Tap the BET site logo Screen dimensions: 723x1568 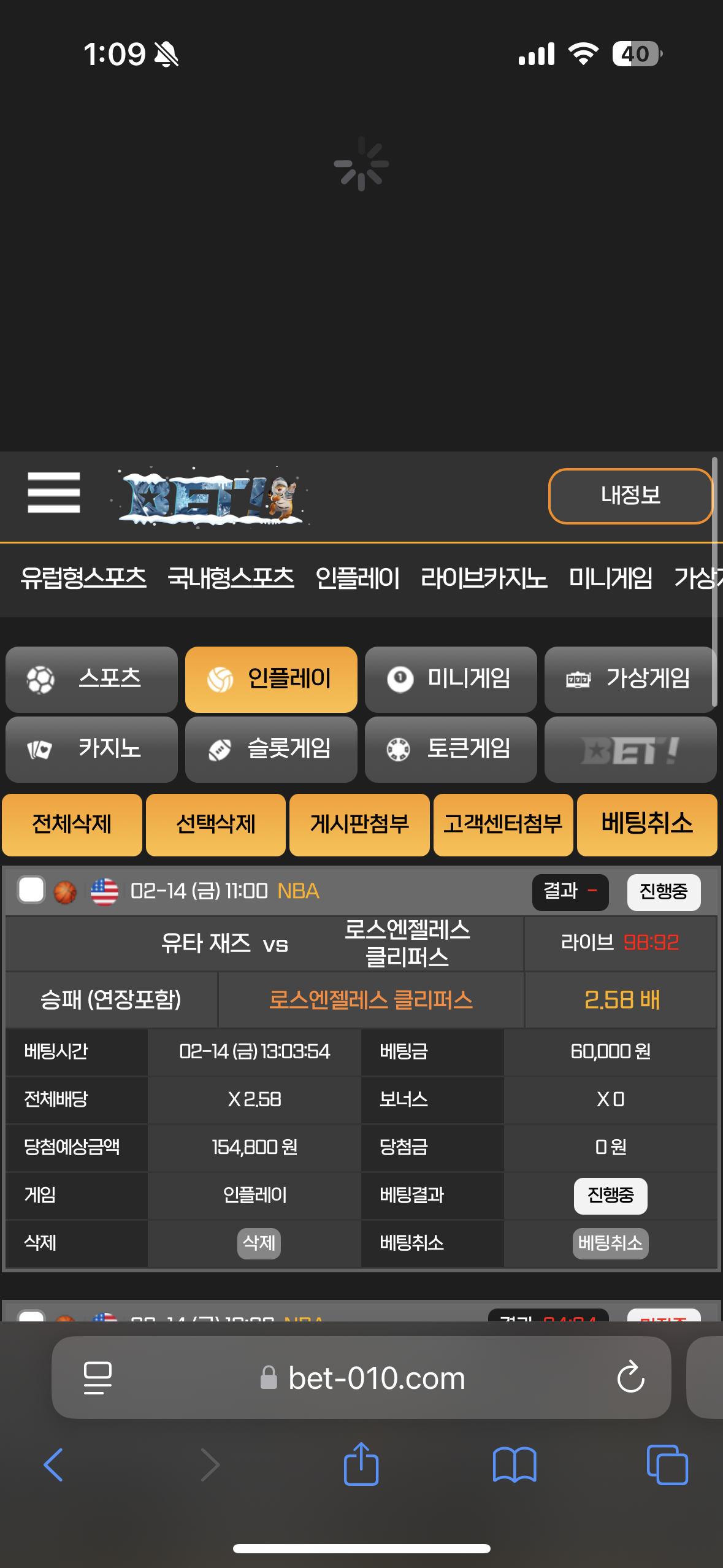tap(210, 498)
